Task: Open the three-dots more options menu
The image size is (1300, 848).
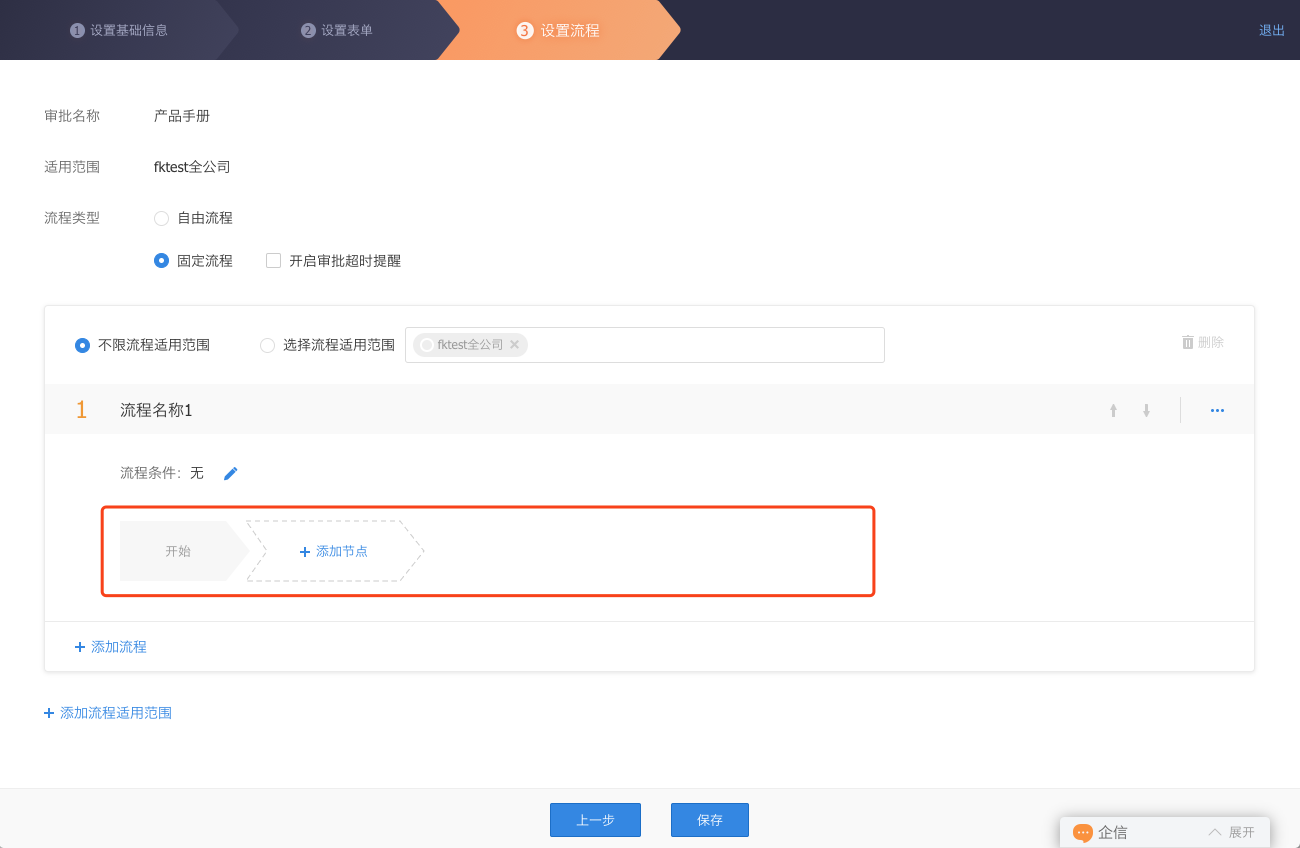Action: pos(1217,410)
